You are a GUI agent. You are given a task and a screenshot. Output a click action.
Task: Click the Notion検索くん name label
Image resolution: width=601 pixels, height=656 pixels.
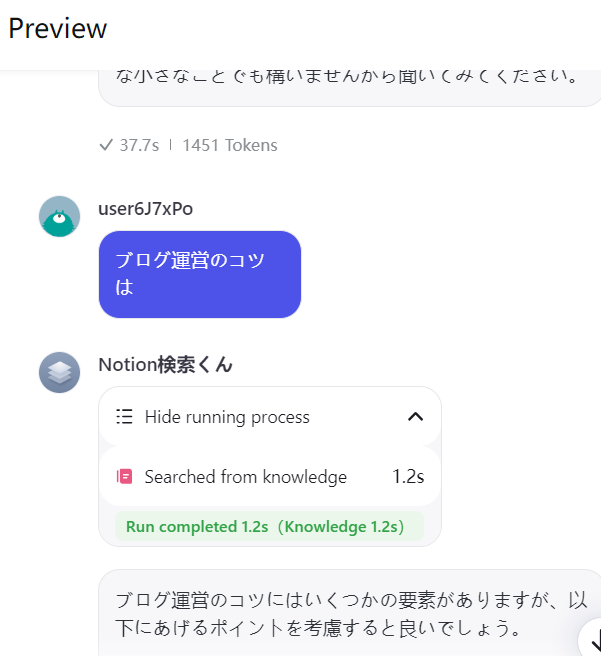(166, 364)
